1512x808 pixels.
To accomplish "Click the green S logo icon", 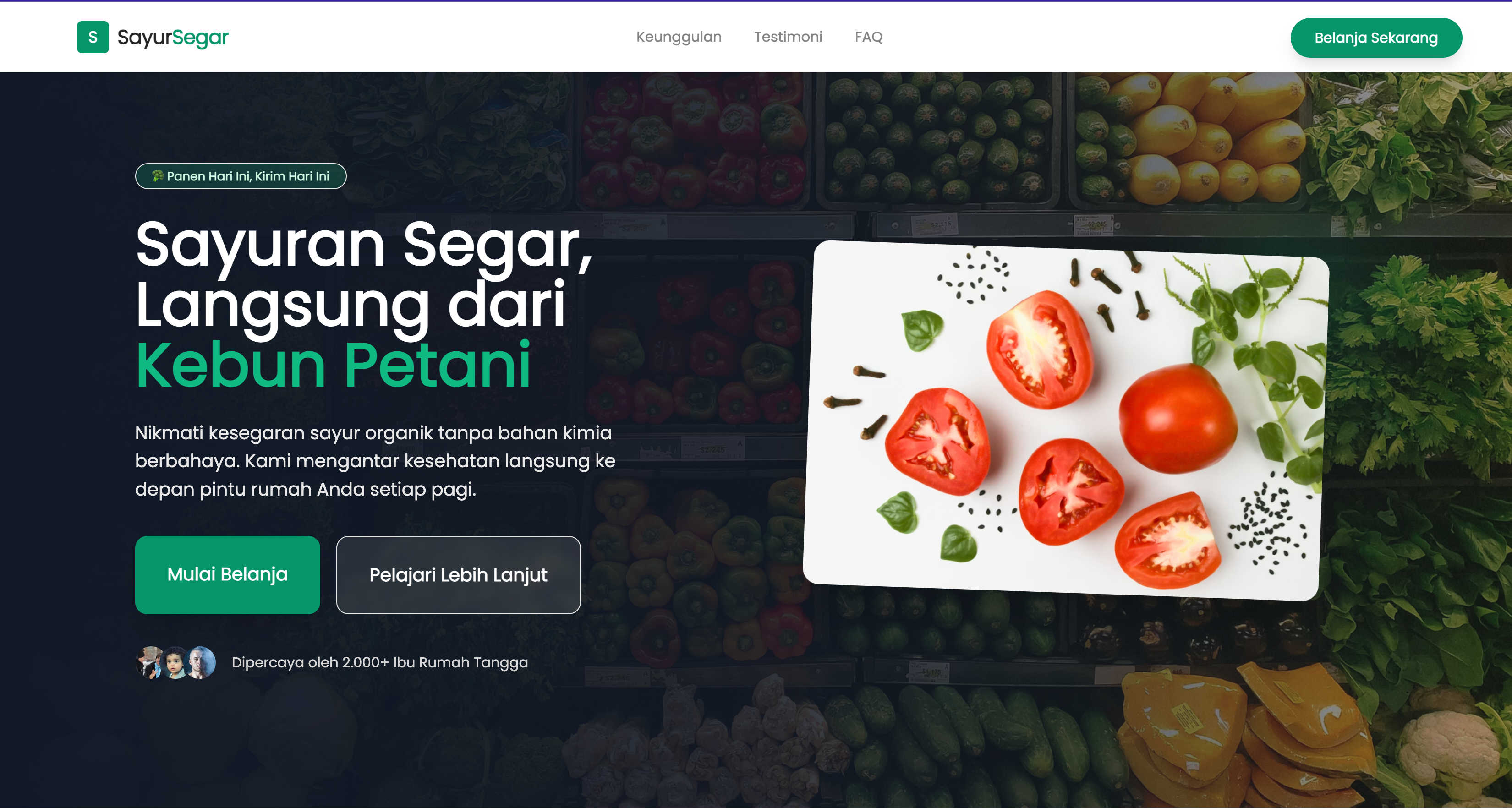I will pos(93,37).
